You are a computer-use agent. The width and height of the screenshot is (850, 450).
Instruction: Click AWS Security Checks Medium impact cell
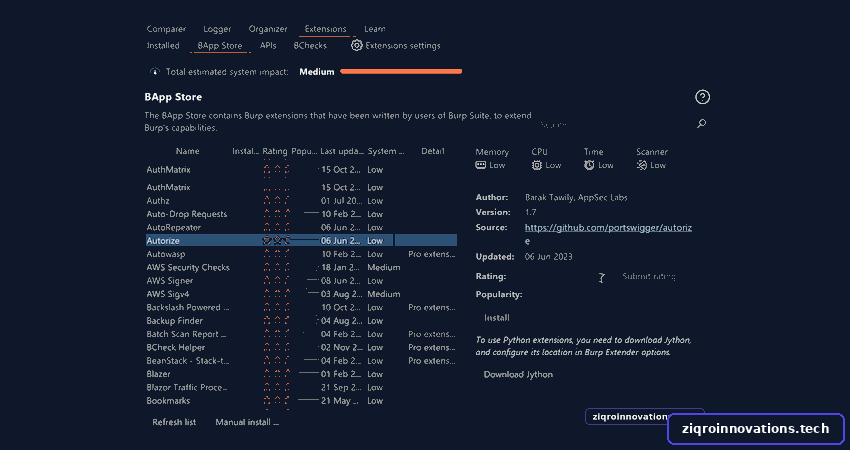tap(384, 267)
